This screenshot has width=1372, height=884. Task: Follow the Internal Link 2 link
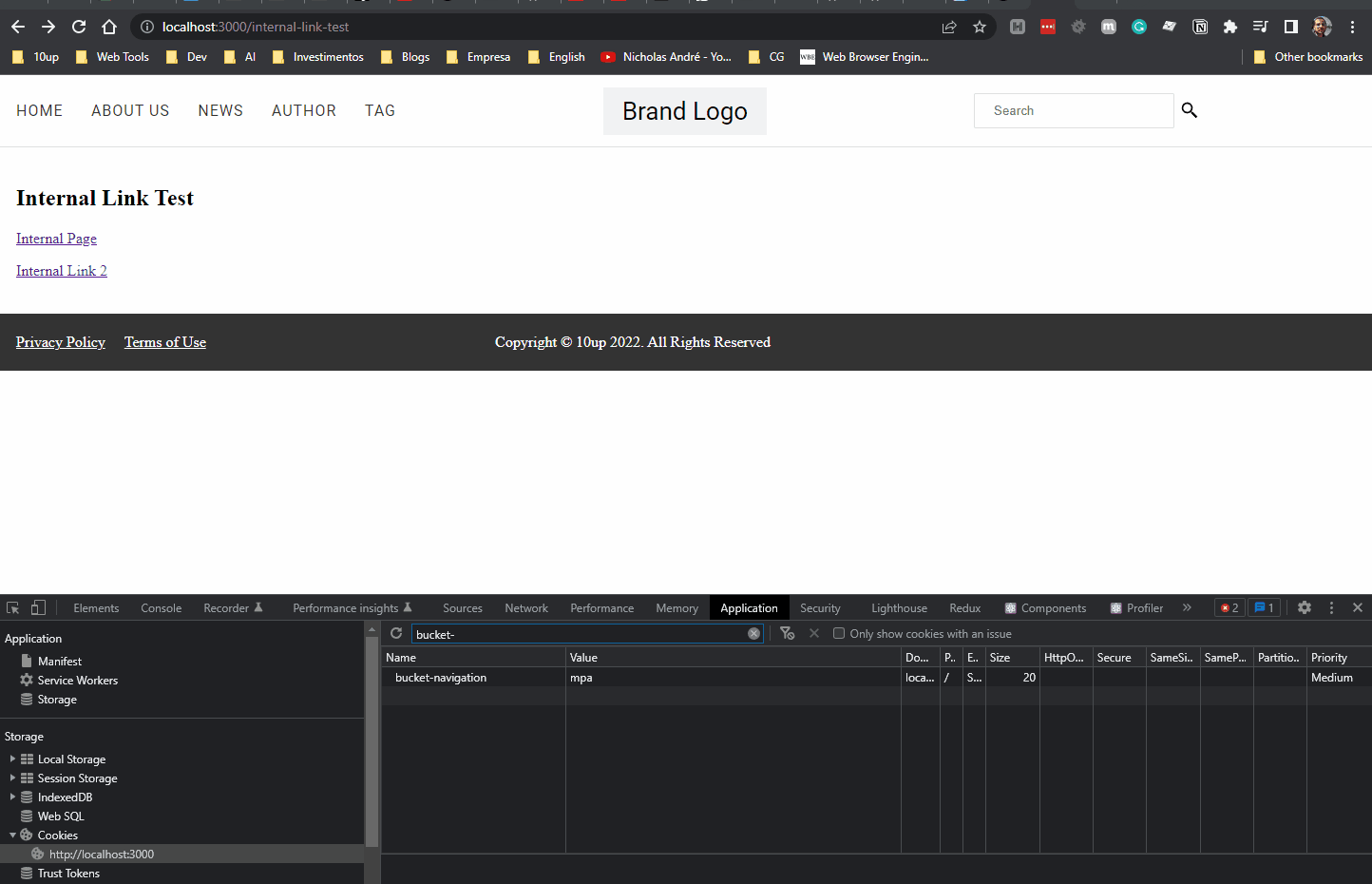[x=62, y=271]
